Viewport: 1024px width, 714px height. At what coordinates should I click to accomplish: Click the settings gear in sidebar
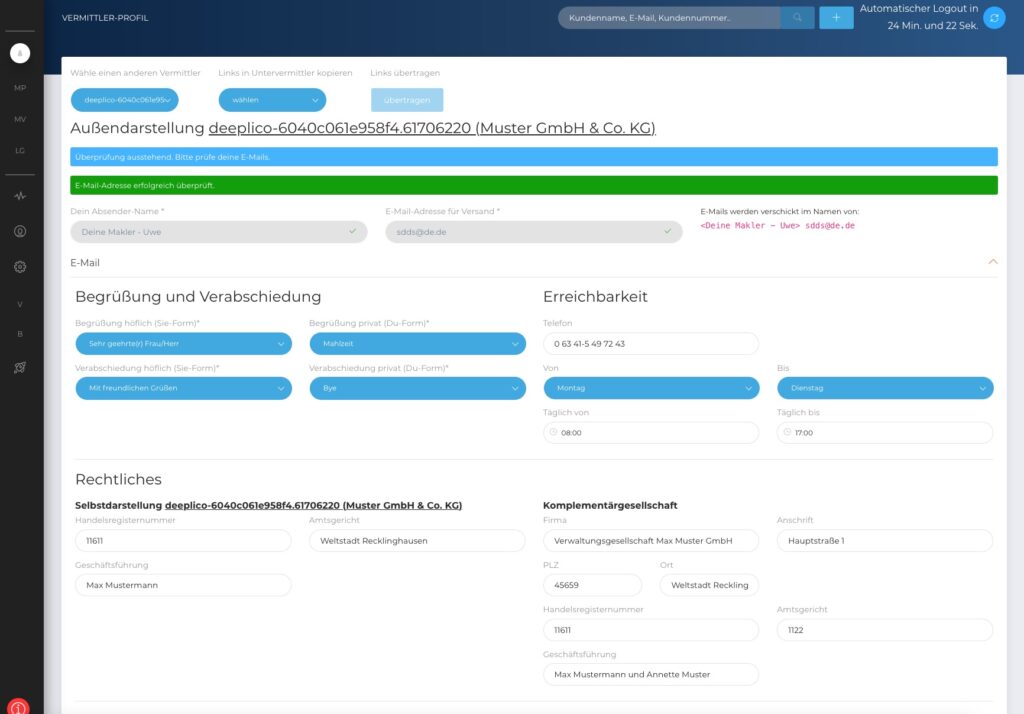click(x=20, y=267)
